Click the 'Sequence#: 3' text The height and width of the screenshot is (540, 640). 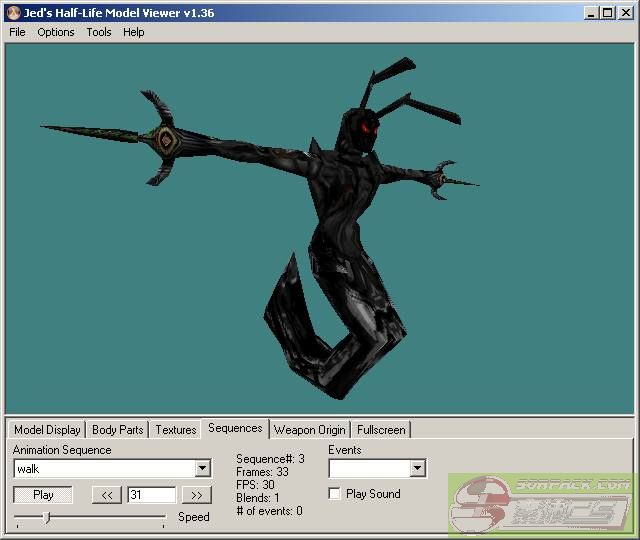point(270,459)
